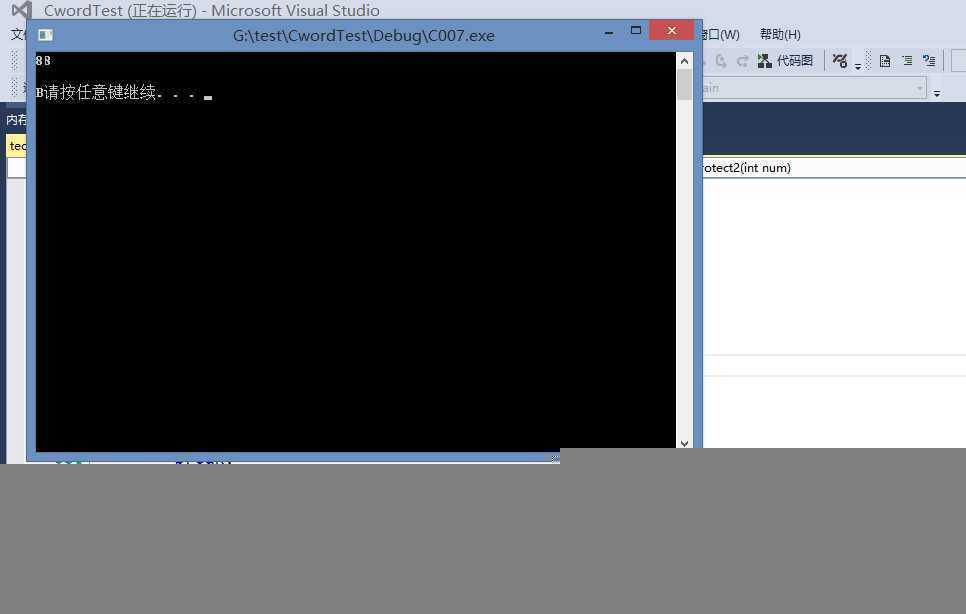The width and height of the screenshot is (966, 614).
Task: Open the grayed combo box arrow in second toolbar row
Action: coord(919,88)
